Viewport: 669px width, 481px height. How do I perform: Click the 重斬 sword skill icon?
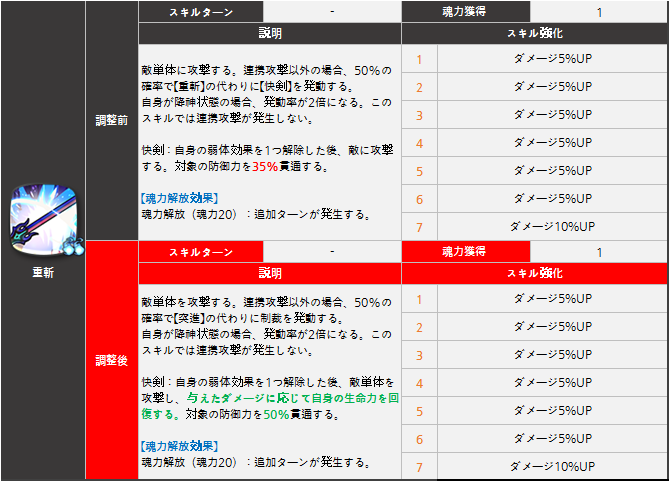pyautogui.click(x=42, y=223)
